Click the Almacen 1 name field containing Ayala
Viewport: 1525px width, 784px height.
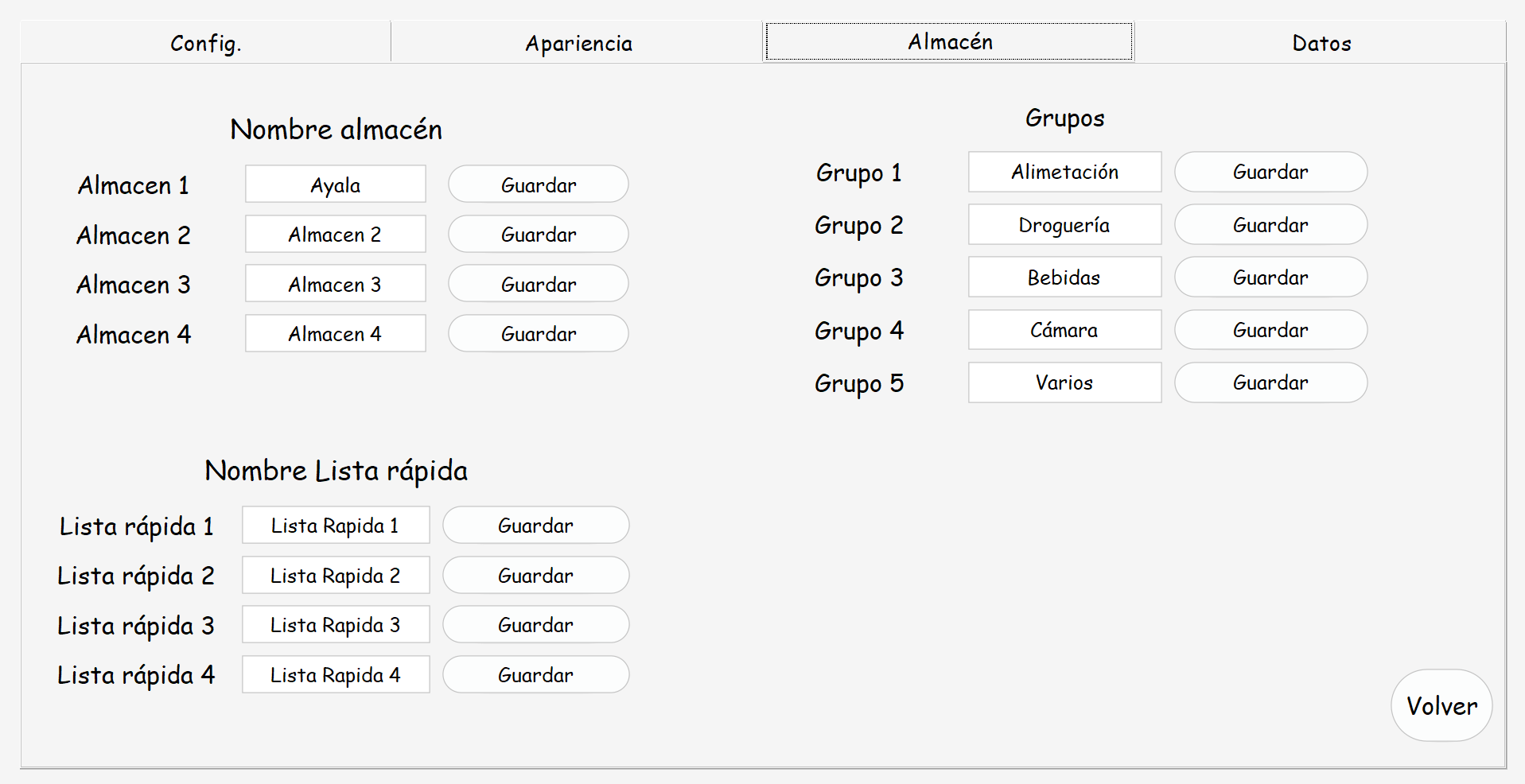point(336,184)
